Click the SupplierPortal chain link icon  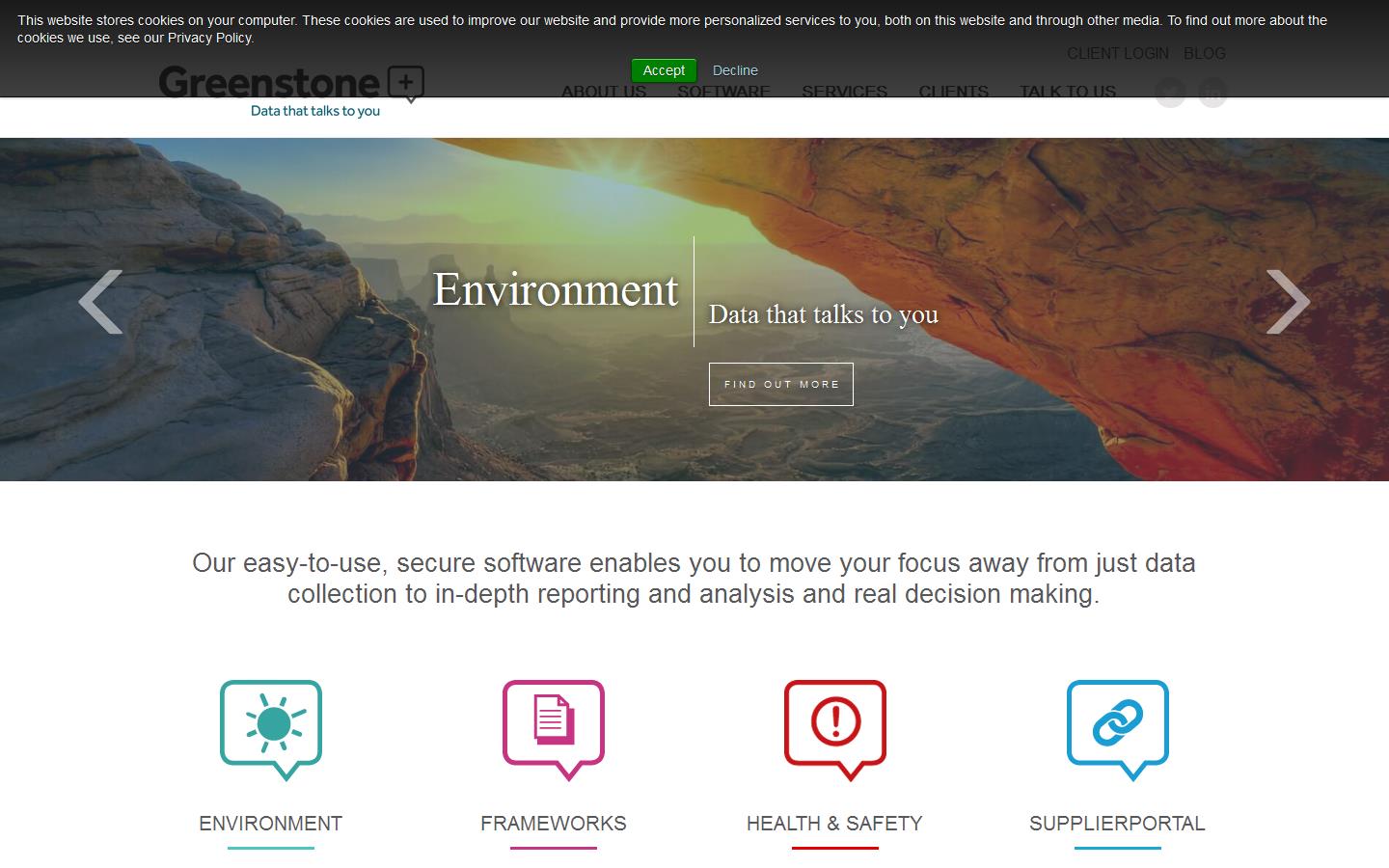(x=1118, y=730)
